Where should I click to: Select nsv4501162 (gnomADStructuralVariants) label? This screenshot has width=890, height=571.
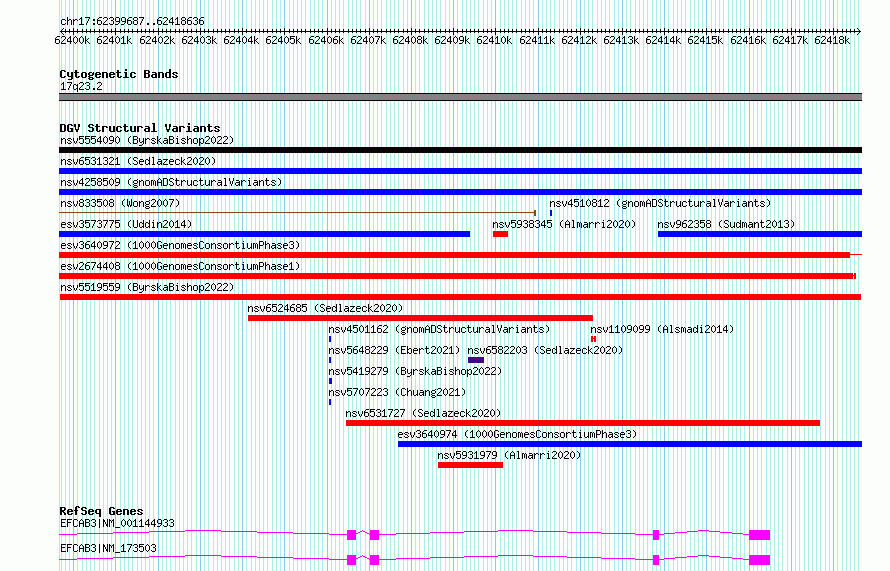click(x=439, y=329)
